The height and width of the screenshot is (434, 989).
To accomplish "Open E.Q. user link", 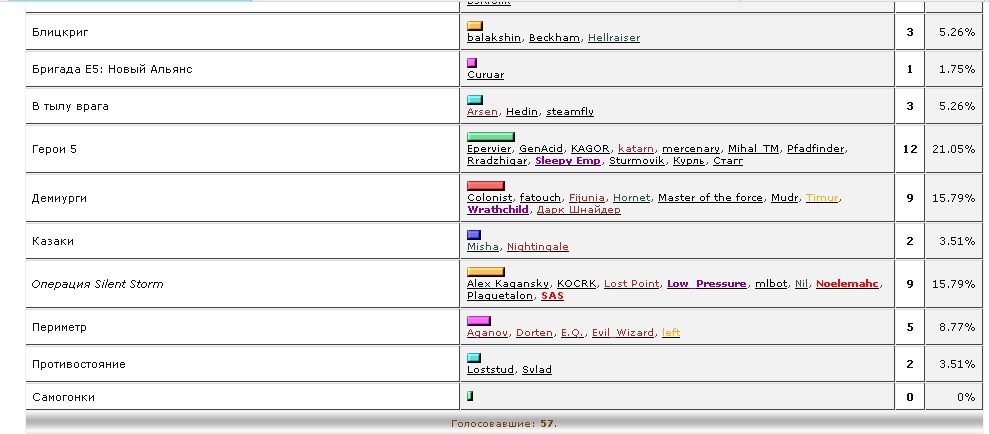I will (572, 333).
